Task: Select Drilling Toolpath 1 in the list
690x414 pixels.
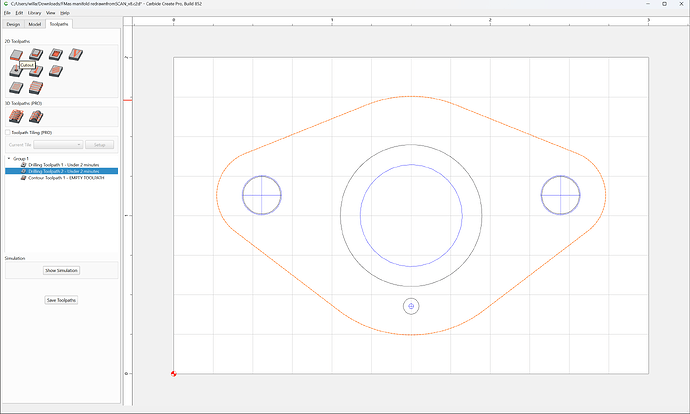Action: coord(63,165)
